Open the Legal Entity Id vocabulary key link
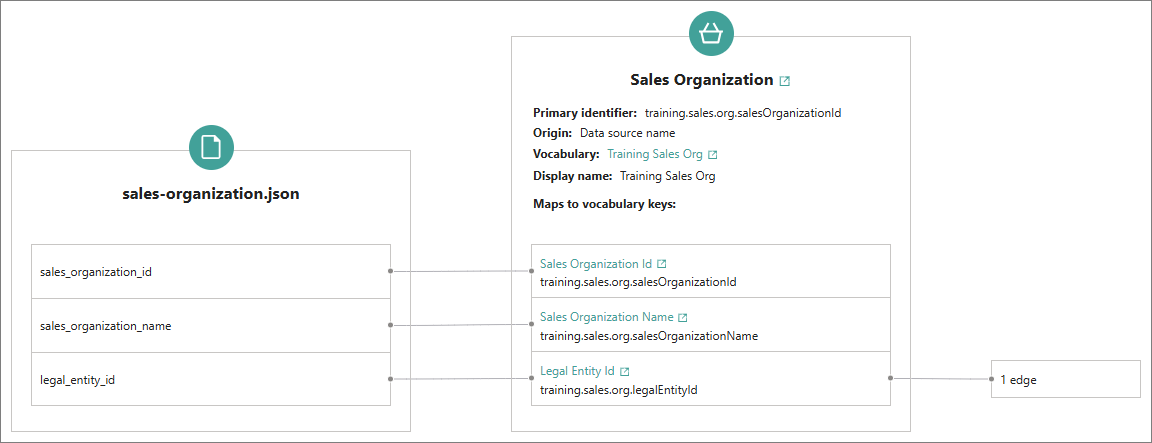1152x443 pixels. point(577,372)
